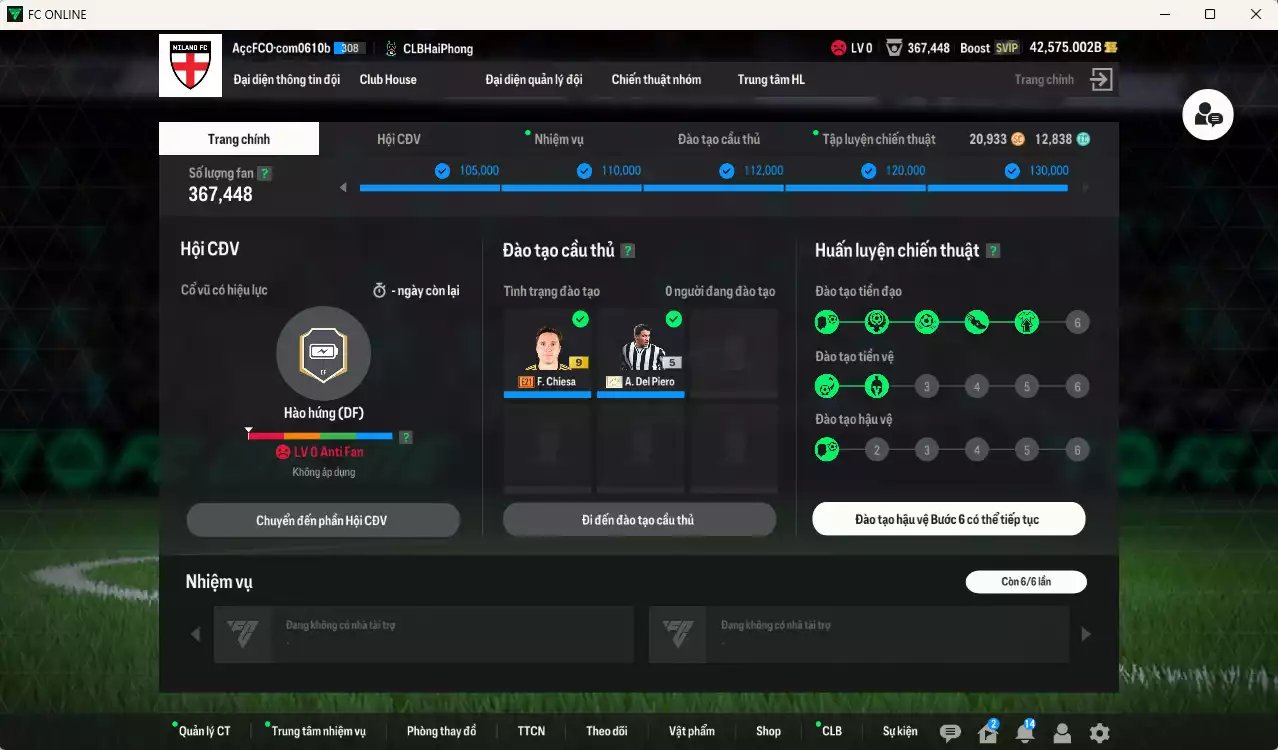Click Chuyển đến phần Hội CĐV

(x=323, y=519)
